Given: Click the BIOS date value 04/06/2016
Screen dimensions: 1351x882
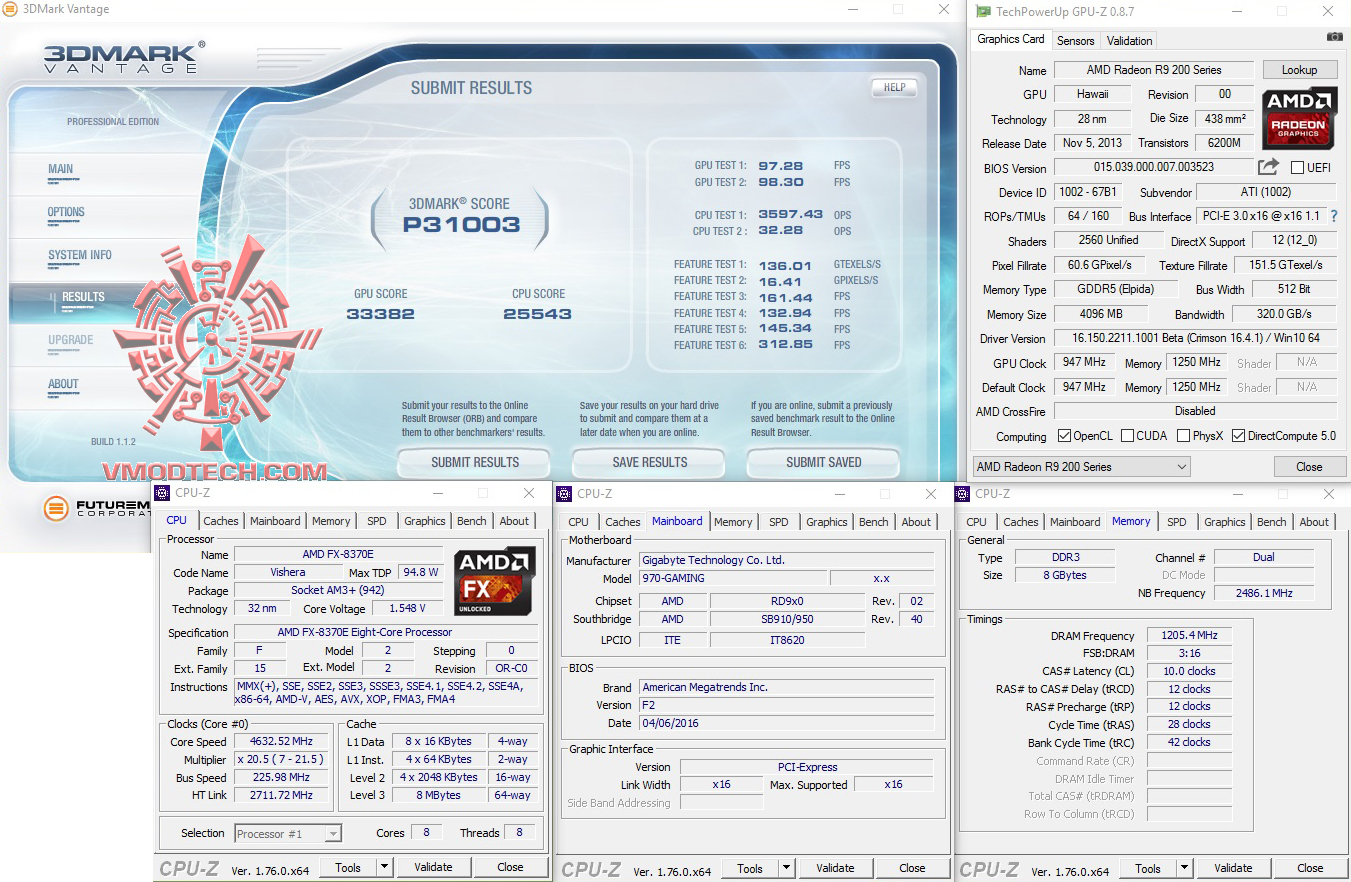Looking at the screenshot, I should 786,723.
